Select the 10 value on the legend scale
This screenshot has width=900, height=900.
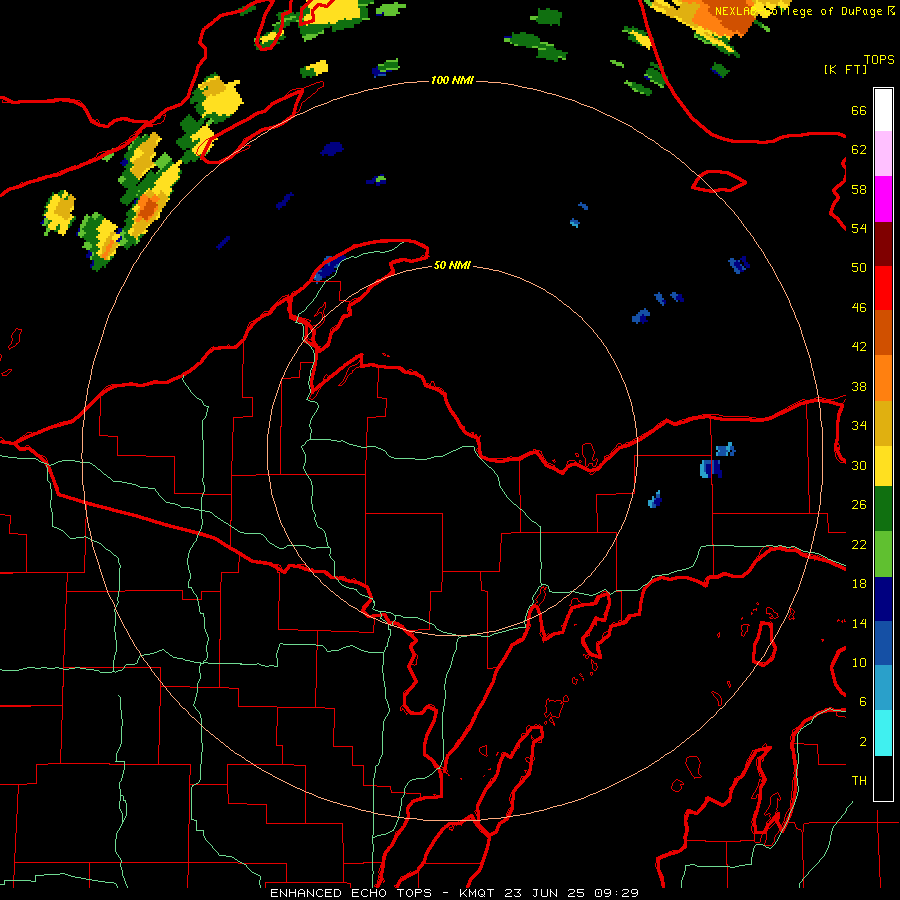pyautogui.click(x=859, y=663)
